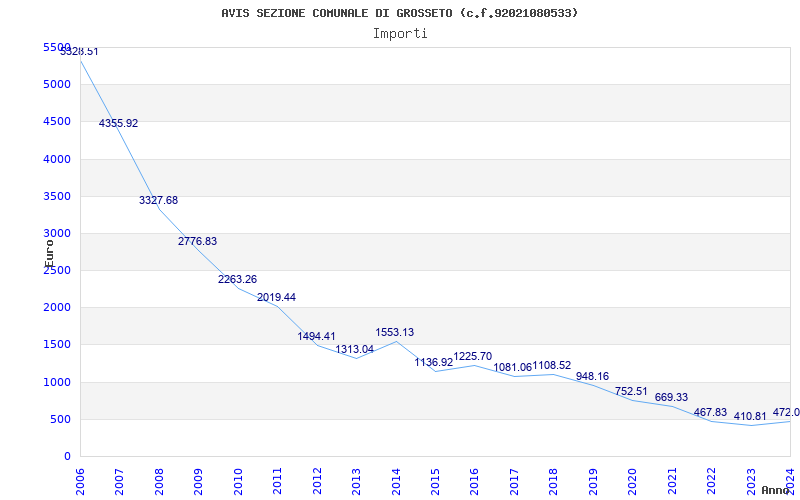
Task: Click data value 1108.52
Action: 552,365
